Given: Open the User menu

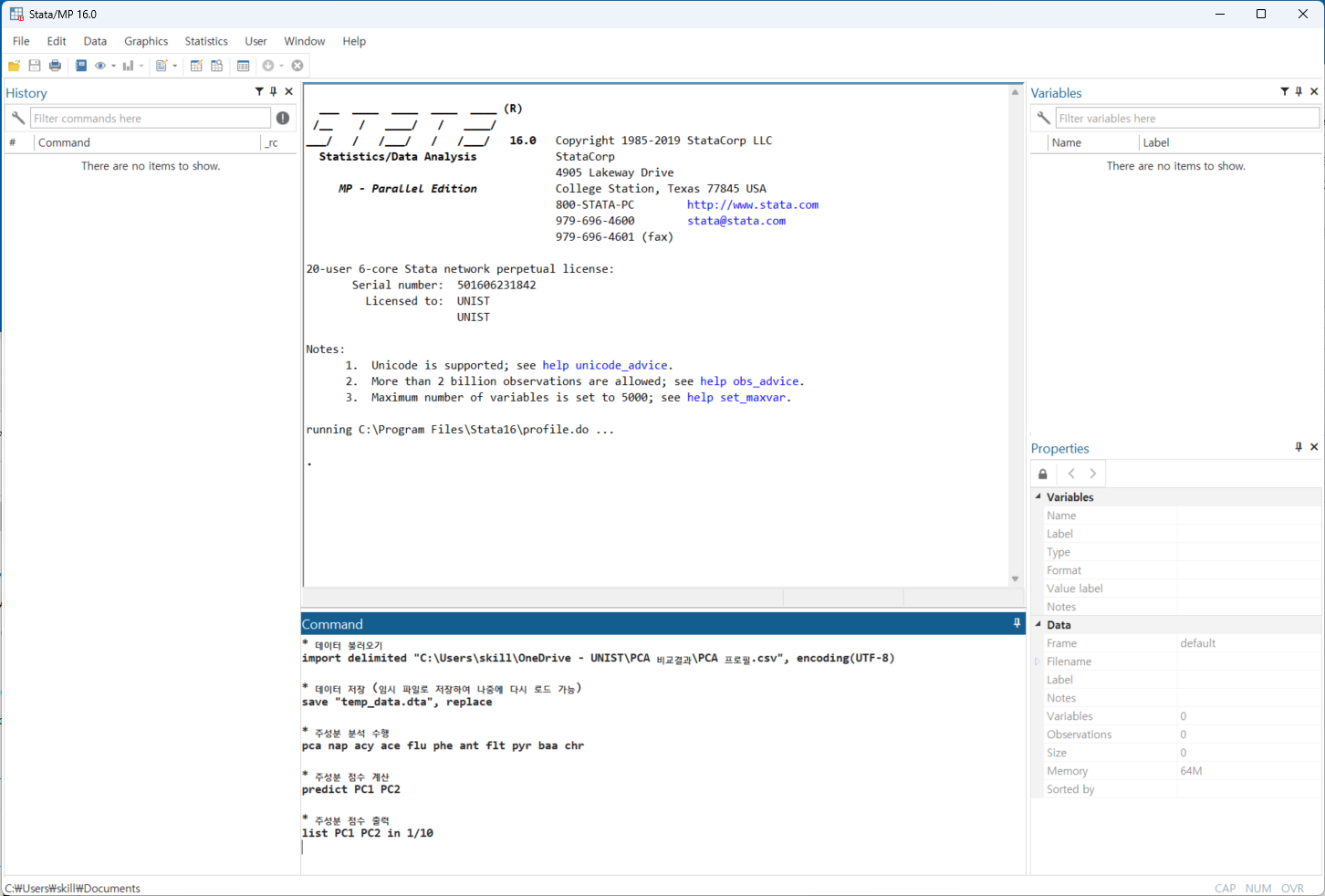Looking at the screenshot, I should tap(256, 41).
